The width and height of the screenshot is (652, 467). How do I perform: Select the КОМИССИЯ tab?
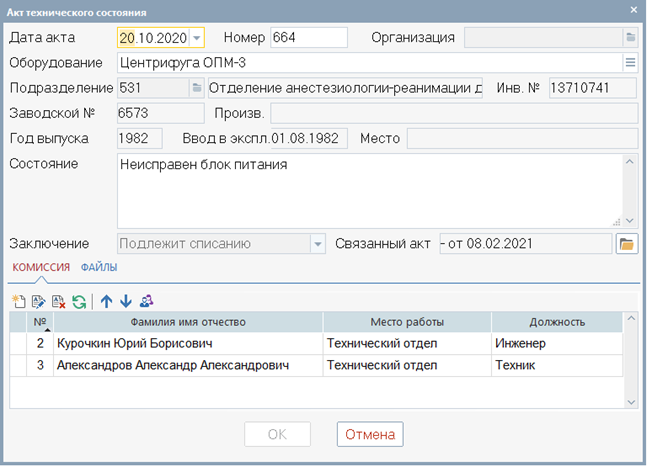point(41,267)
